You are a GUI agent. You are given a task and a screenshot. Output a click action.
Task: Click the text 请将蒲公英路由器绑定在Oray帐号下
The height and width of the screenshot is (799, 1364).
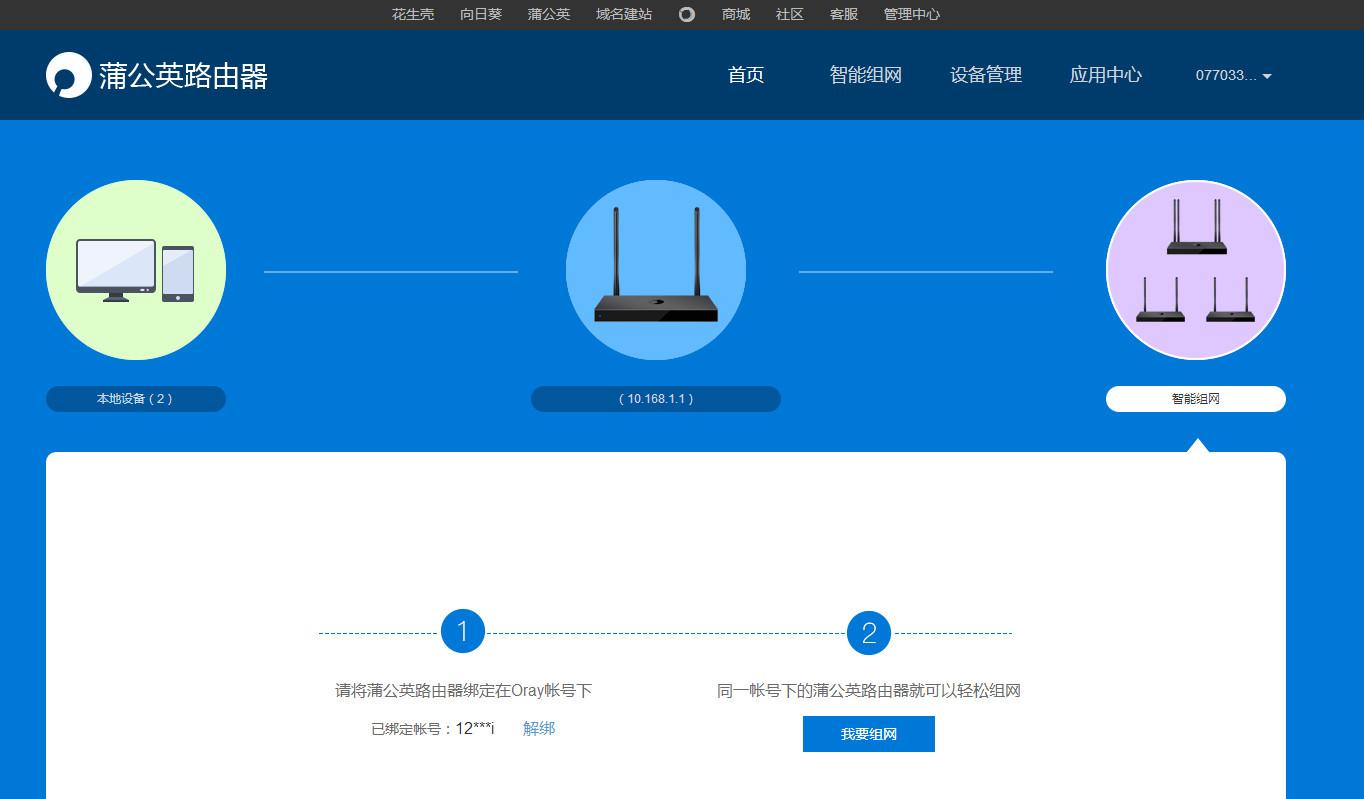coord(464,691)
